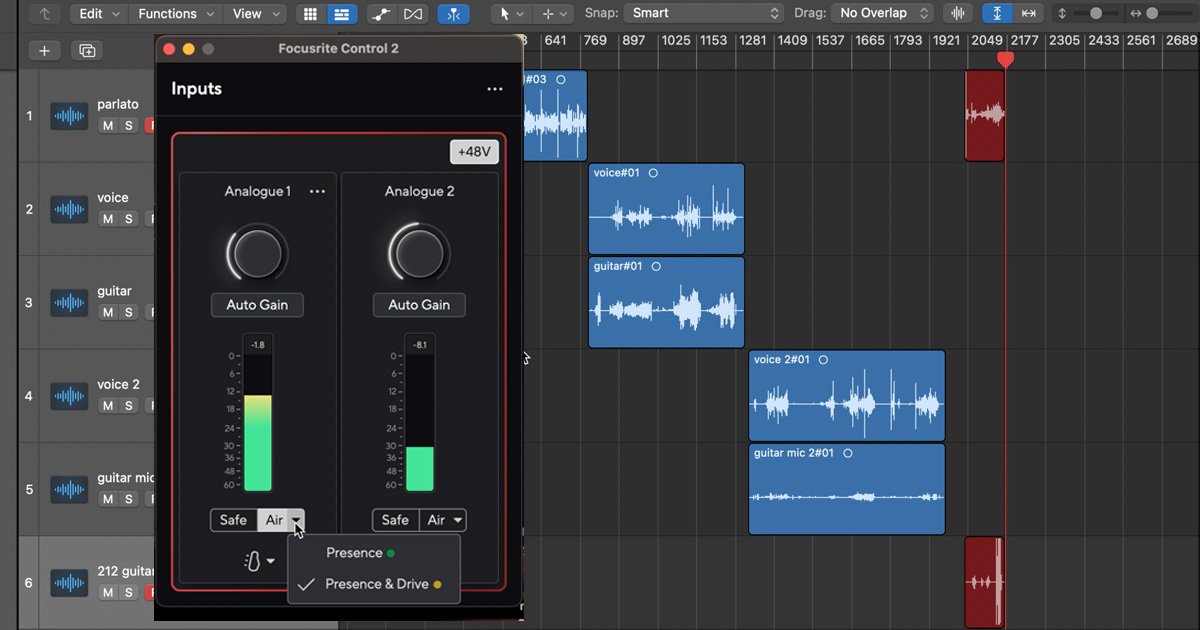Viewport: 1200px width, 630px height.
Task: Click the vertical zoom slider
Action: [1097, 14]
